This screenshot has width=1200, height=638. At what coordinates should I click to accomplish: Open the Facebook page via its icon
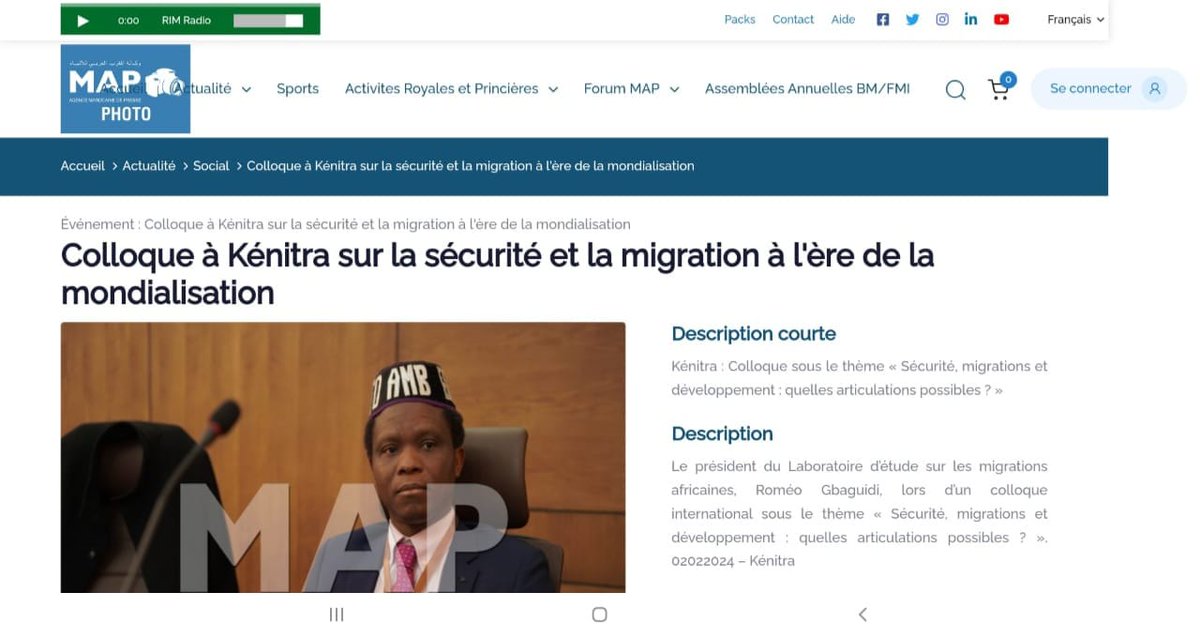click(882, 18)
